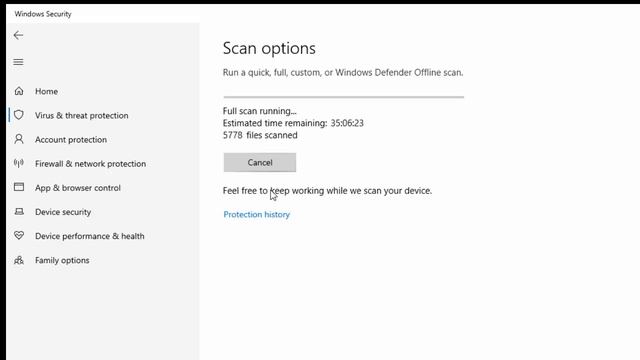The height and width of the screenshot is (360, 640).
Task: Click the Virus & threat protection shield icon
Action: click(x=19, y=115)
